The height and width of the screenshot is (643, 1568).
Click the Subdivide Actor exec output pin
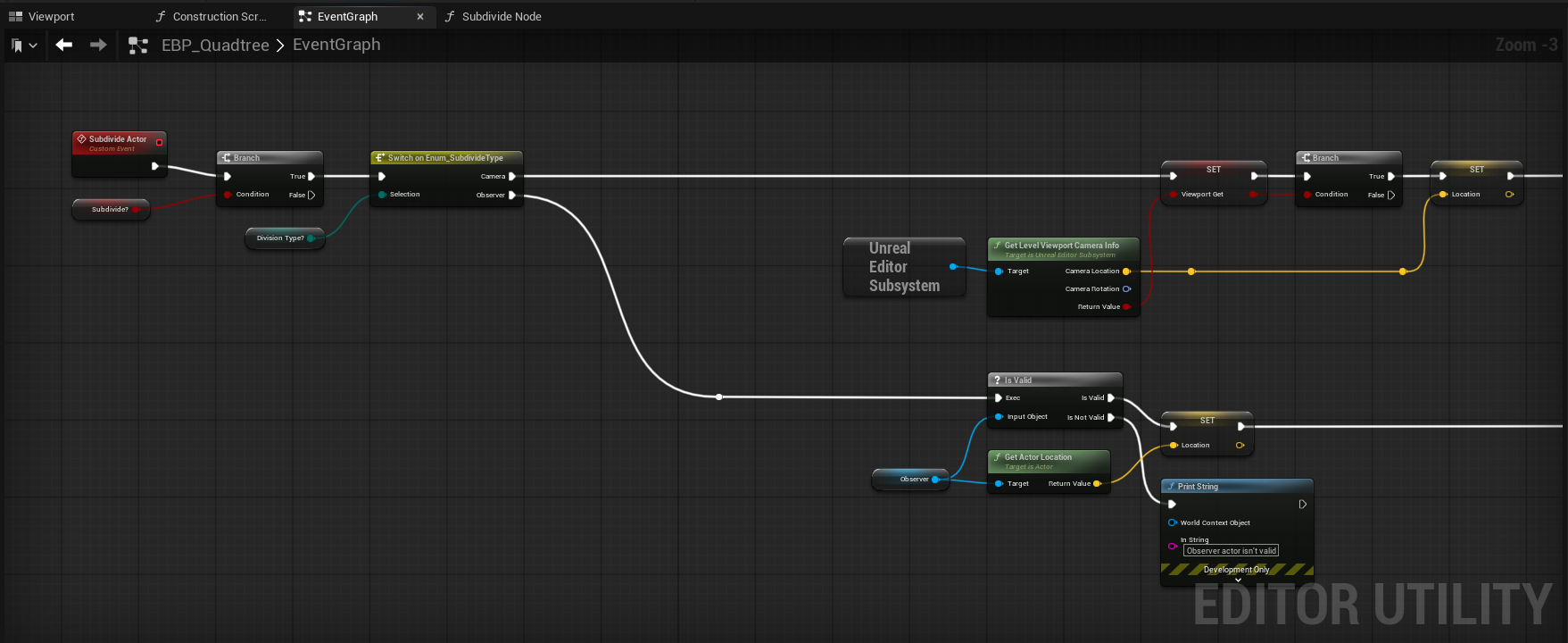(x=155, y=166)
